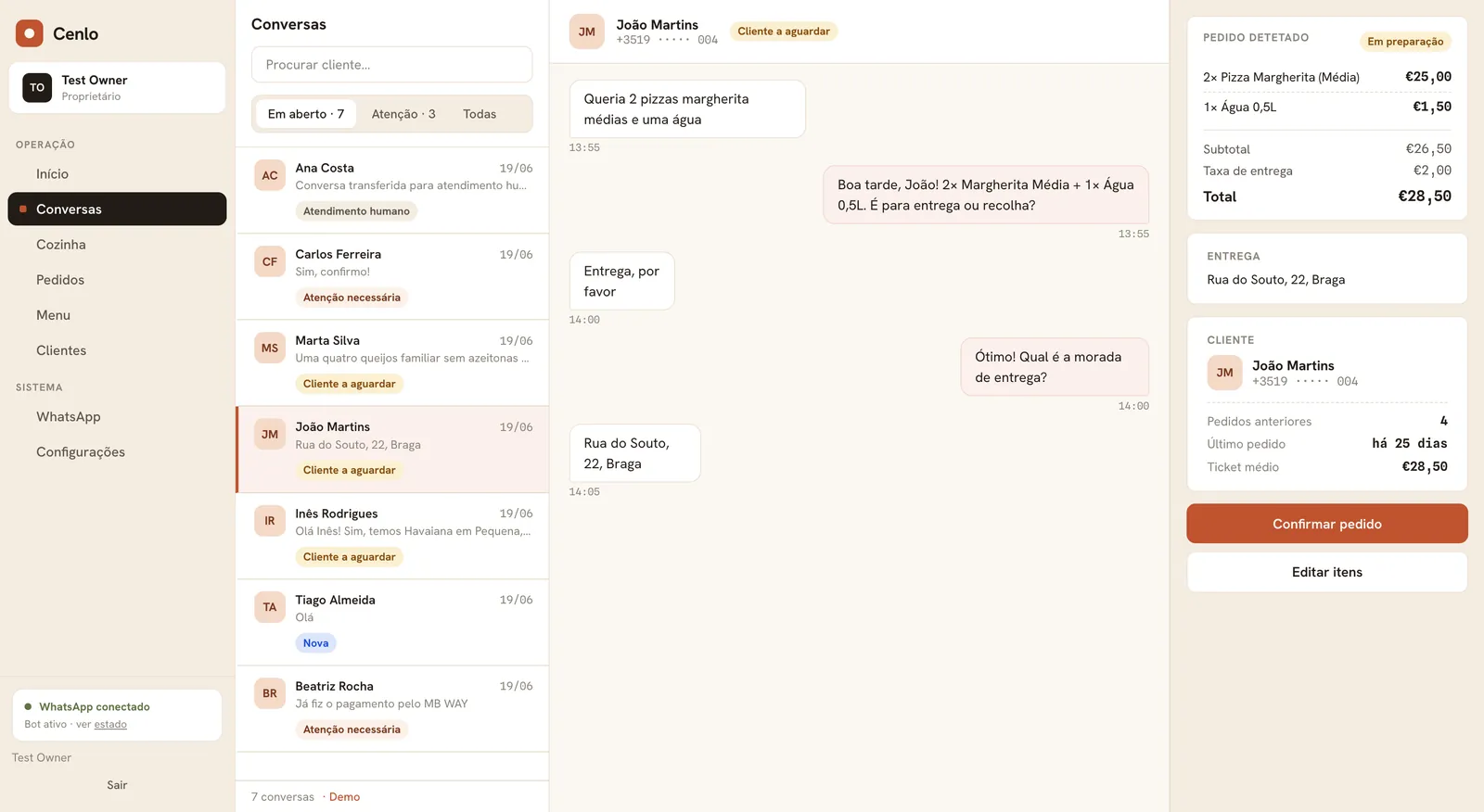The height and width of the screenshot is (812, 1484).
Task: Click the JM avatar in the Cliente card
Action: point(1225,373)
